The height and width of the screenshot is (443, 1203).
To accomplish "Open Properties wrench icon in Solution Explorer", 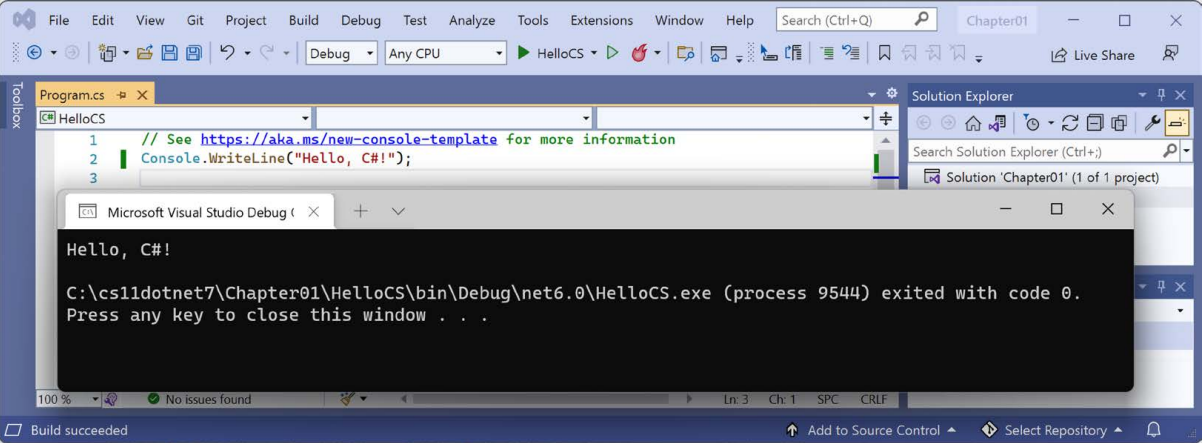I will (x=1152, y=123).
